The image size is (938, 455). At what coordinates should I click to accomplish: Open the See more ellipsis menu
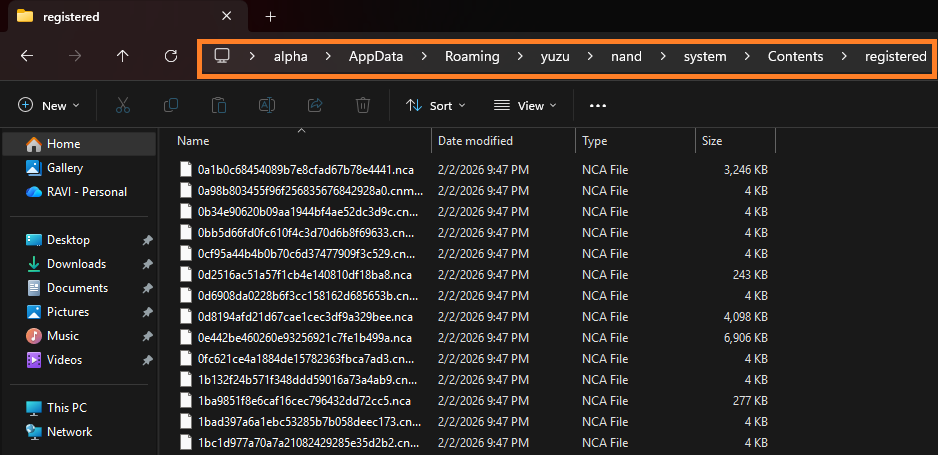point(598,105)
